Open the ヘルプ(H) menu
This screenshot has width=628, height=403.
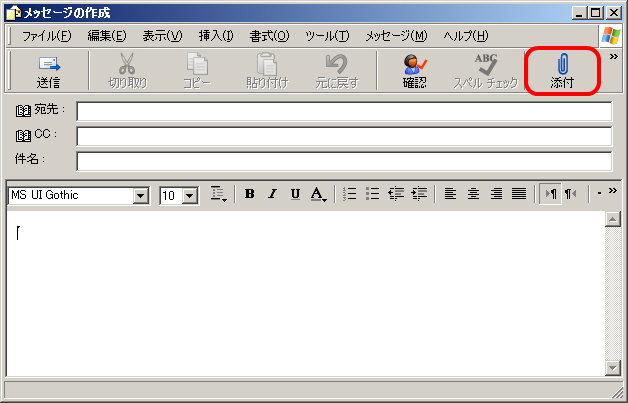click(466, 36)
